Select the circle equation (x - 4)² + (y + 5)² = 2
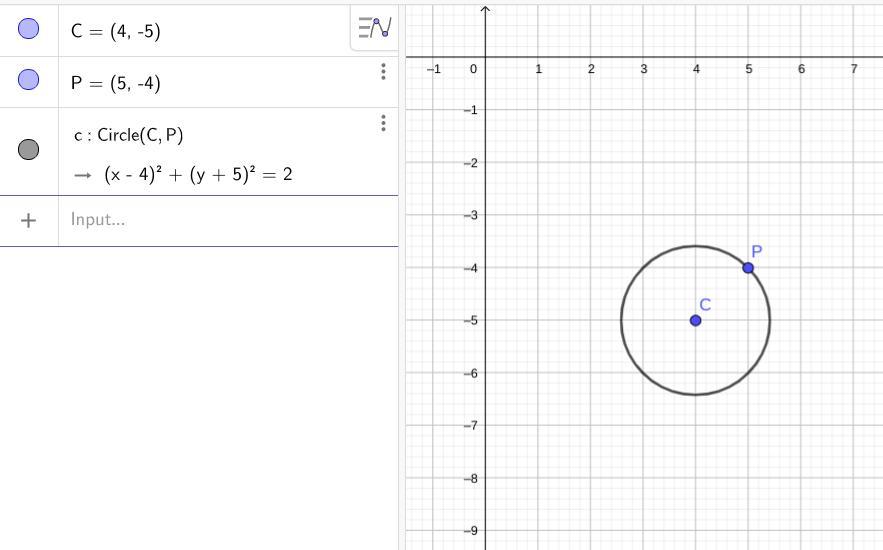 (x=198, y=175)
